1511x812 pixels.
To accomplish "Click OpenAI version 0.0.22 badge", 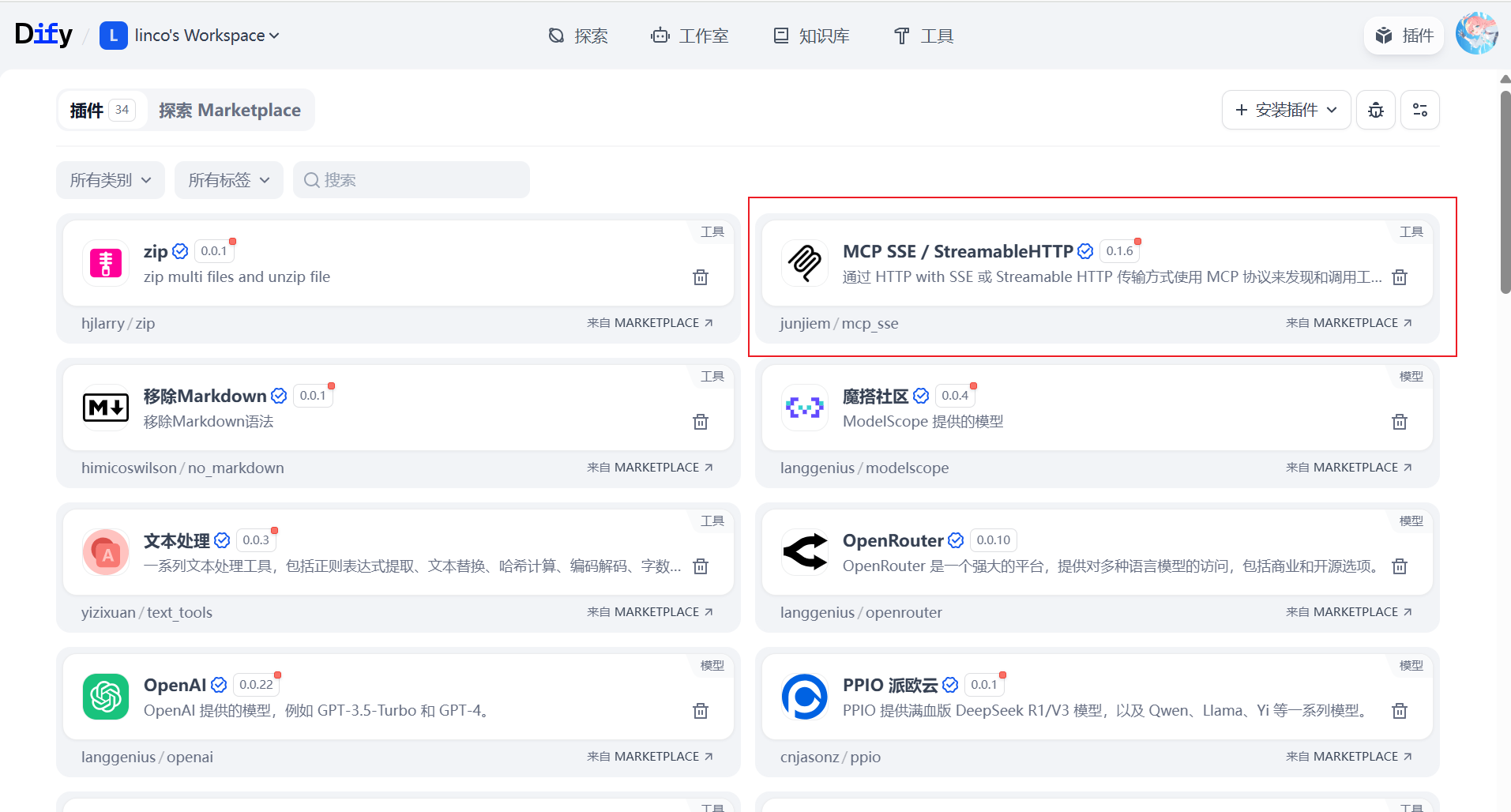I will (257, 685).
